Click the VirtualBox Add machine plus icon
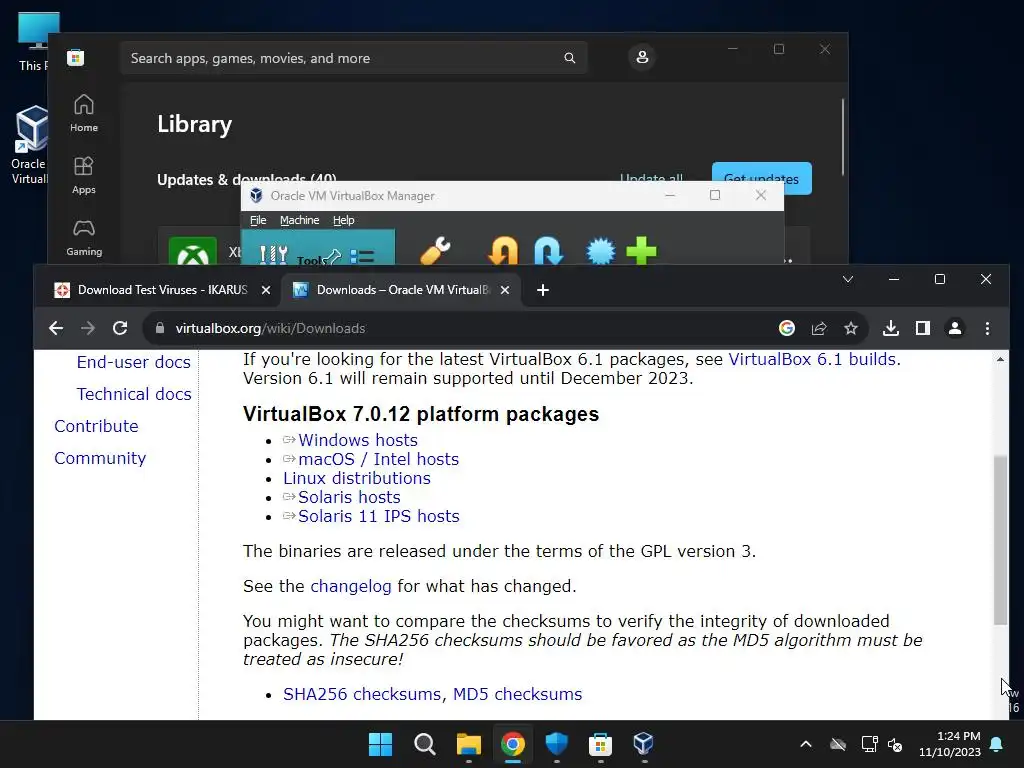Image resolution: width=1024 pixels, height=768 pixels. [641, 251]
